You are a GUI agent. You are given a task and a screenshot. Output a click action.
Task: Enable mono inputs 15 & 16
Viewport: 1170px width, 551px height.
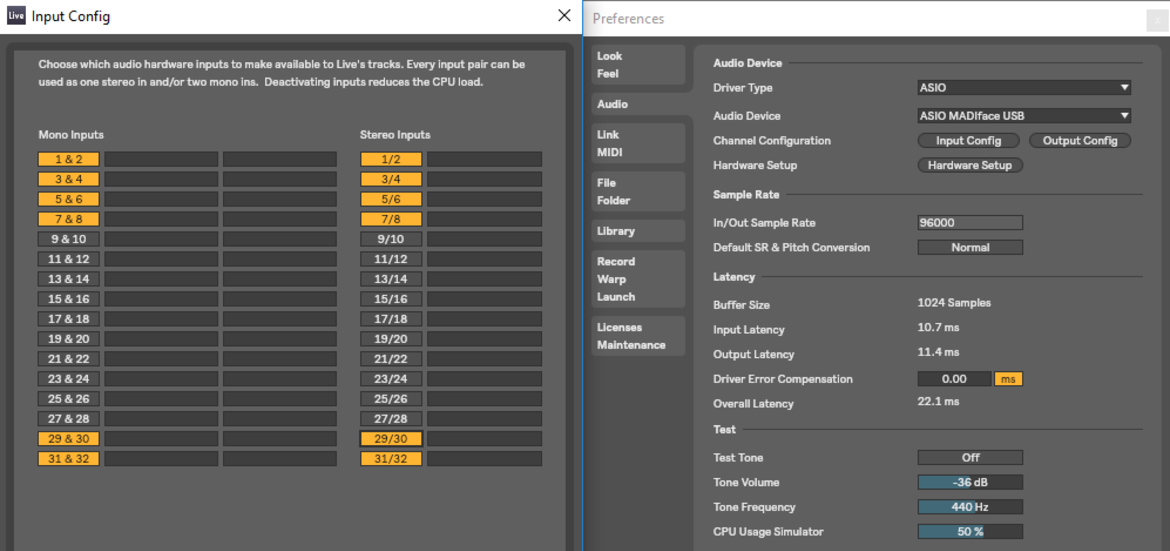pos(69,299)
